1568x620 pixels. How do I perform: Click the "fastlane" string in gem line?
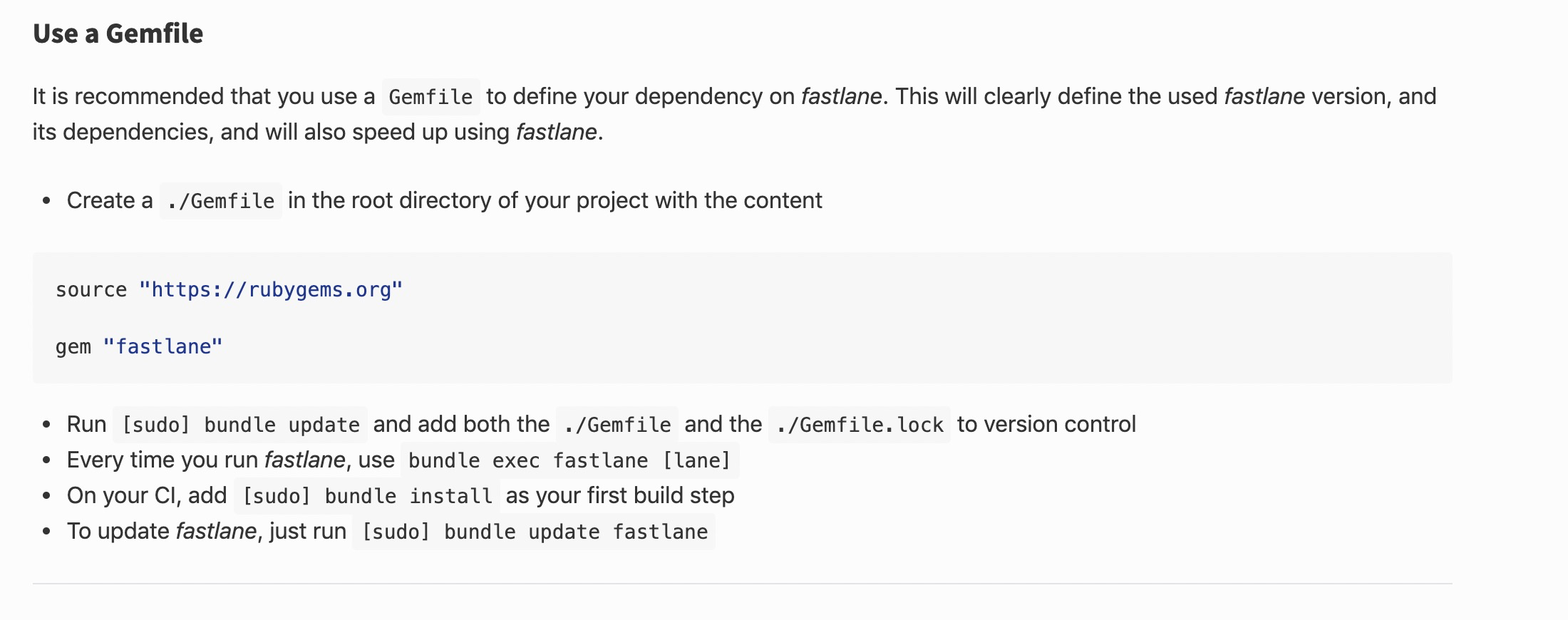(163, 347)
